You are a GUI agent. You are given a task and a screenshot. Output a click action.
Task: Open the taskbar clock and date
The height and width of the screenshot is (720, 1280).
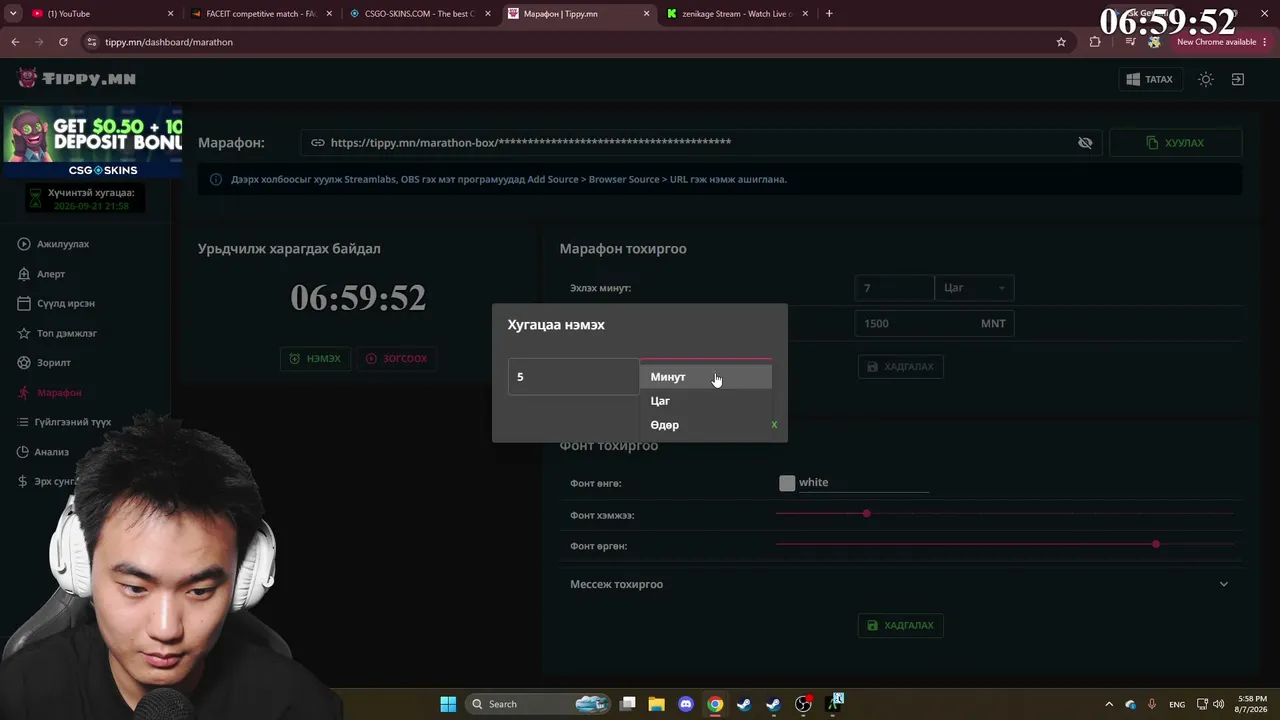pyautogui.click(x=1252, y=704)
